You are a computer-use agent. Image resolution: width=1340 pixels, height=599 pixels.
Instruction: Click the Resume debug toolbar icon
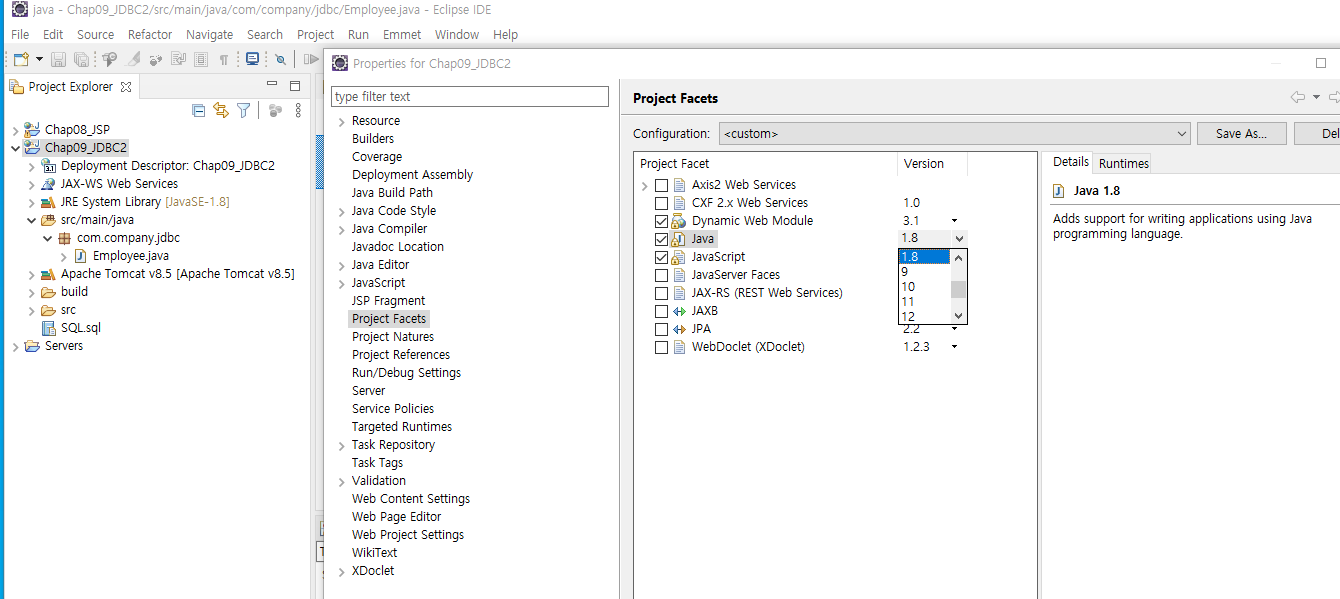[311, 60]
